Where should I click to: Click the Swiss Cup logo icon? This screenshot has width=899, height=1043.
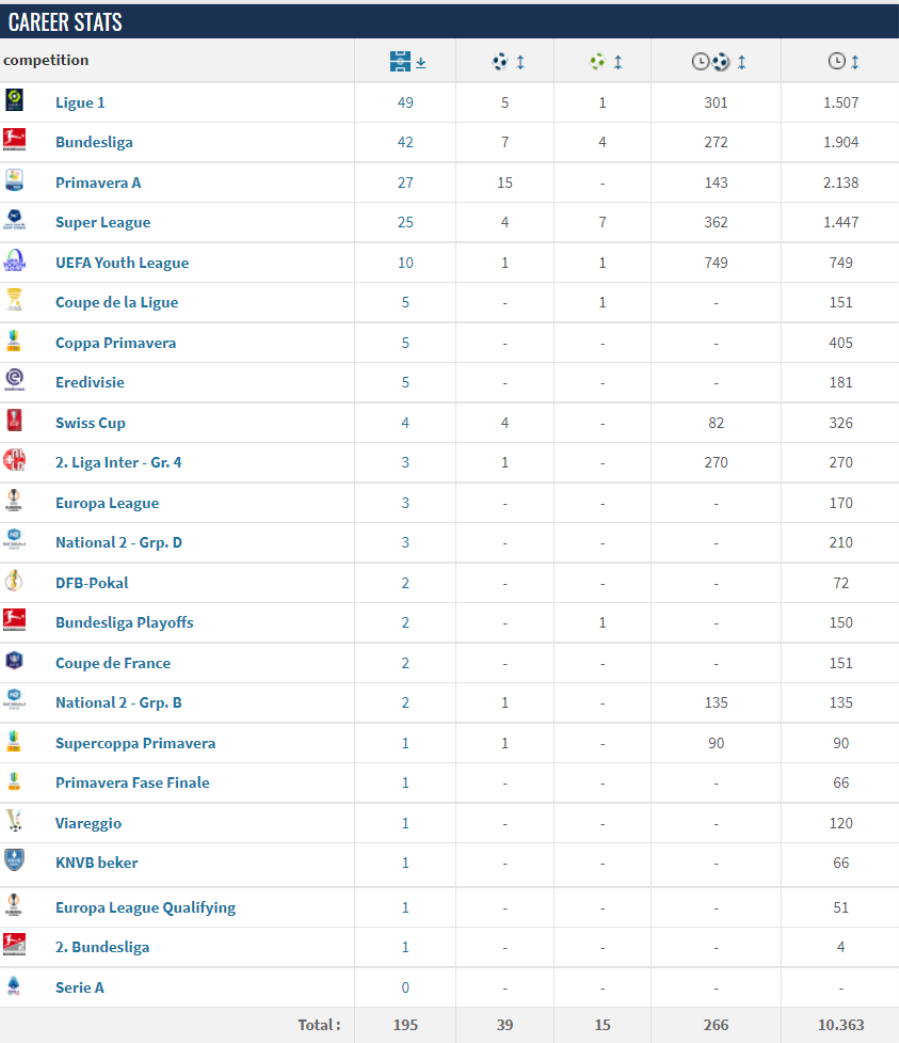[x=15, y=420]
